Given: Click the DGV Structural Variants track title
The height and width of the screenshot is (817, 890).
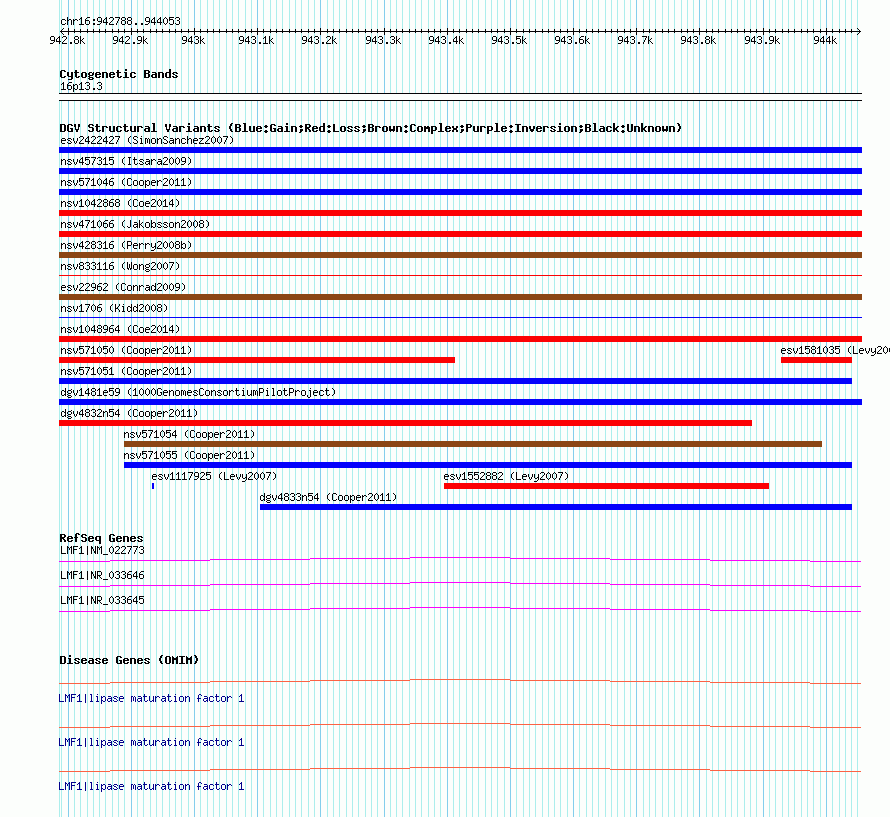Looking at the screenshot, I should [371, 128].
